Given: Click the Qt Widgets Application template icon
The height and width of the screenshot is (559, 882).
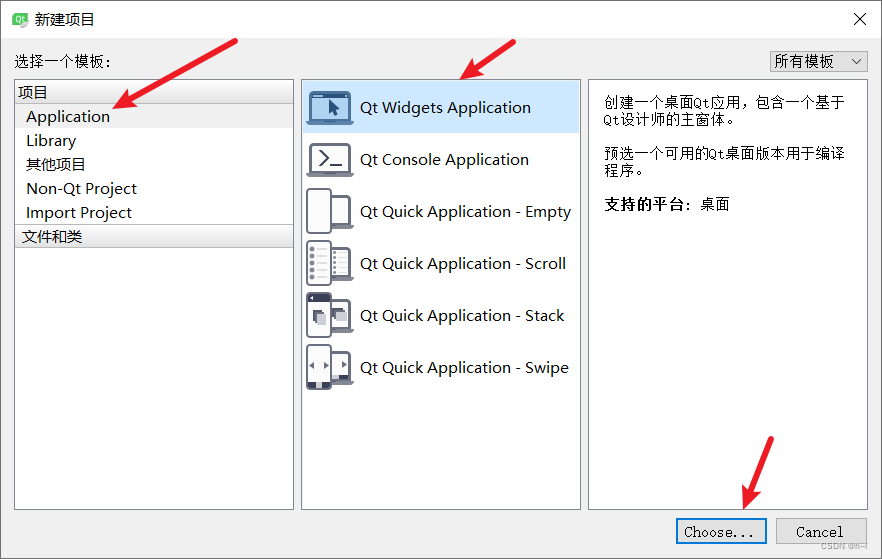Looking at the screenshot, I should coord(330,107).
